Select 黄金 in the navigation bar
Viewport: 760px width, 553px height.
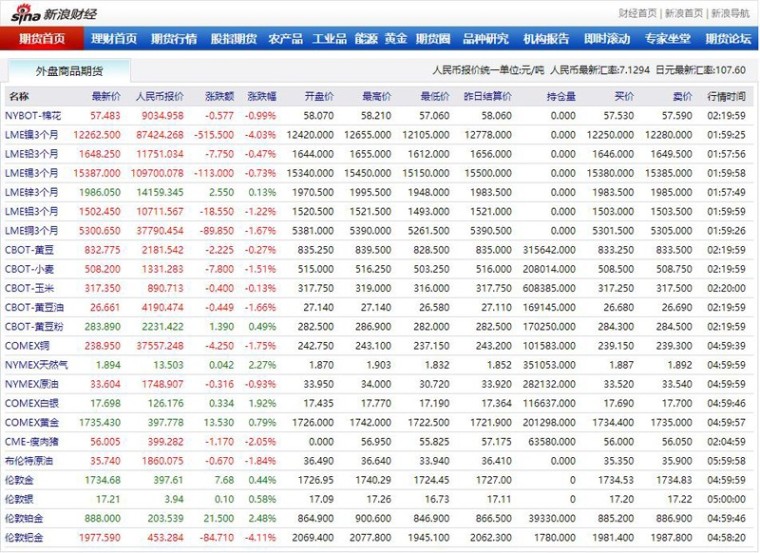point(396,39)
